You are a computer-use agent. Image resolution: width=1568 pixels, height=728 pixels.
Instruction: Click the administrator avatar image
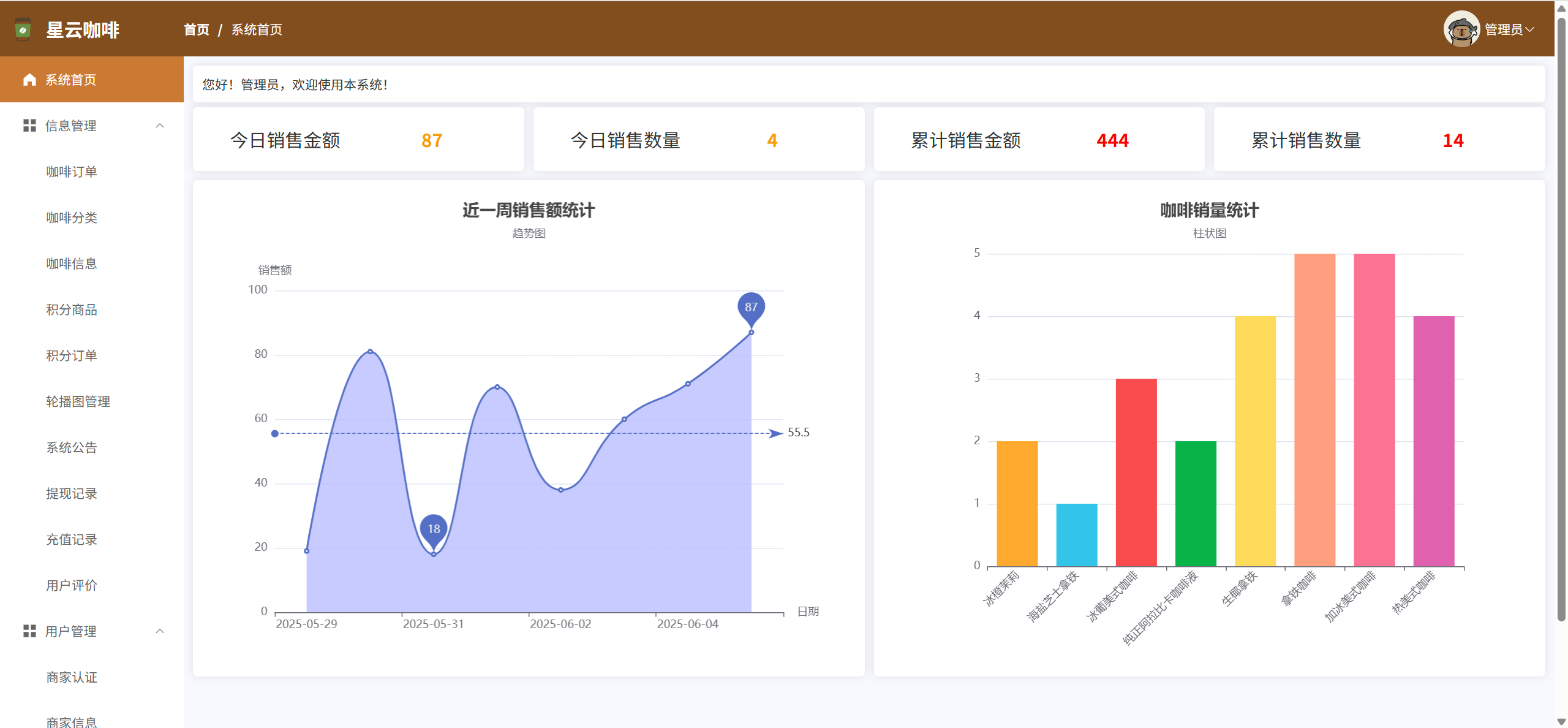1461,29
